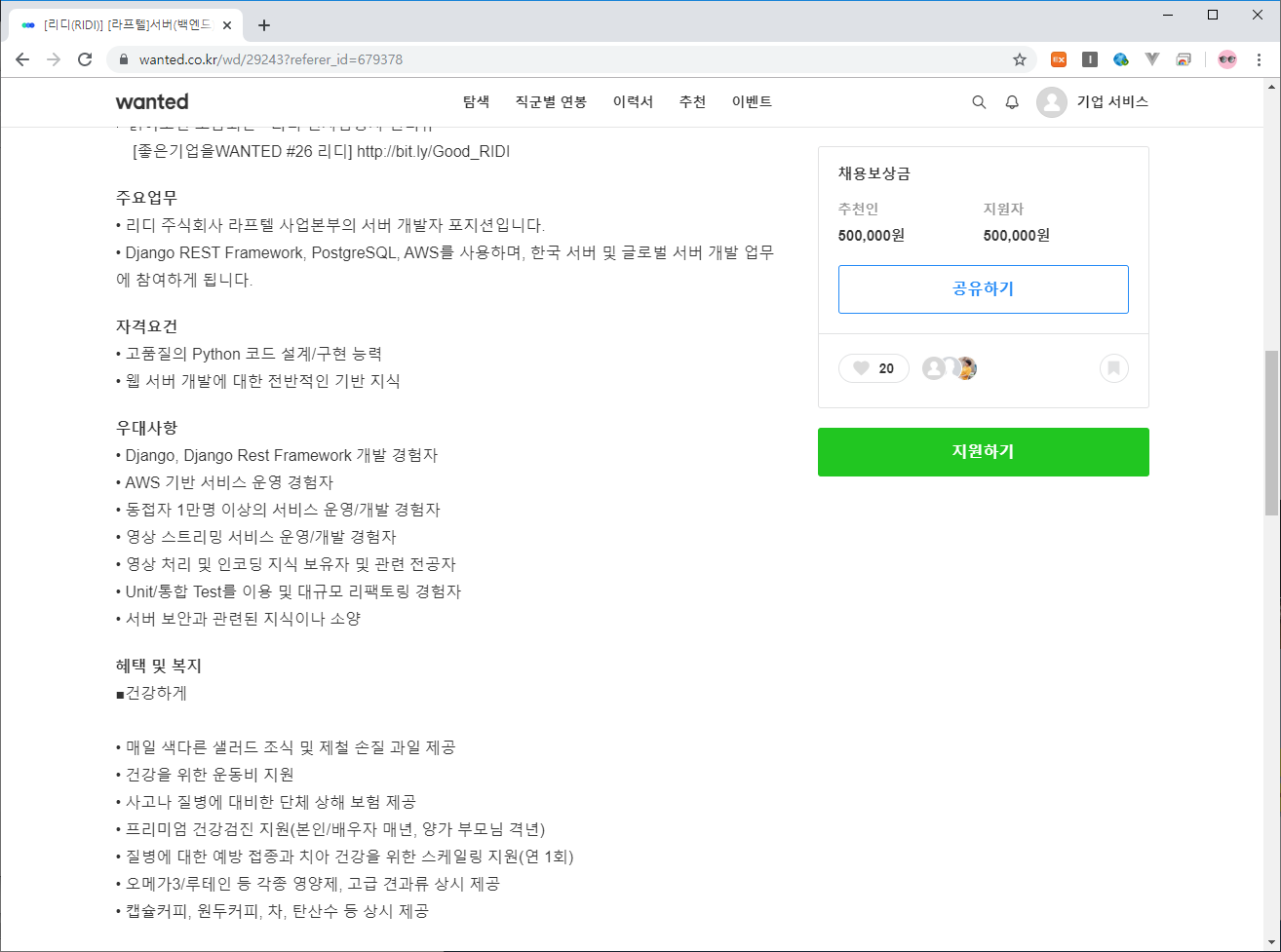
Task: Open search via the magnifier icon on wanted
Action: click(x=979, y=101)
